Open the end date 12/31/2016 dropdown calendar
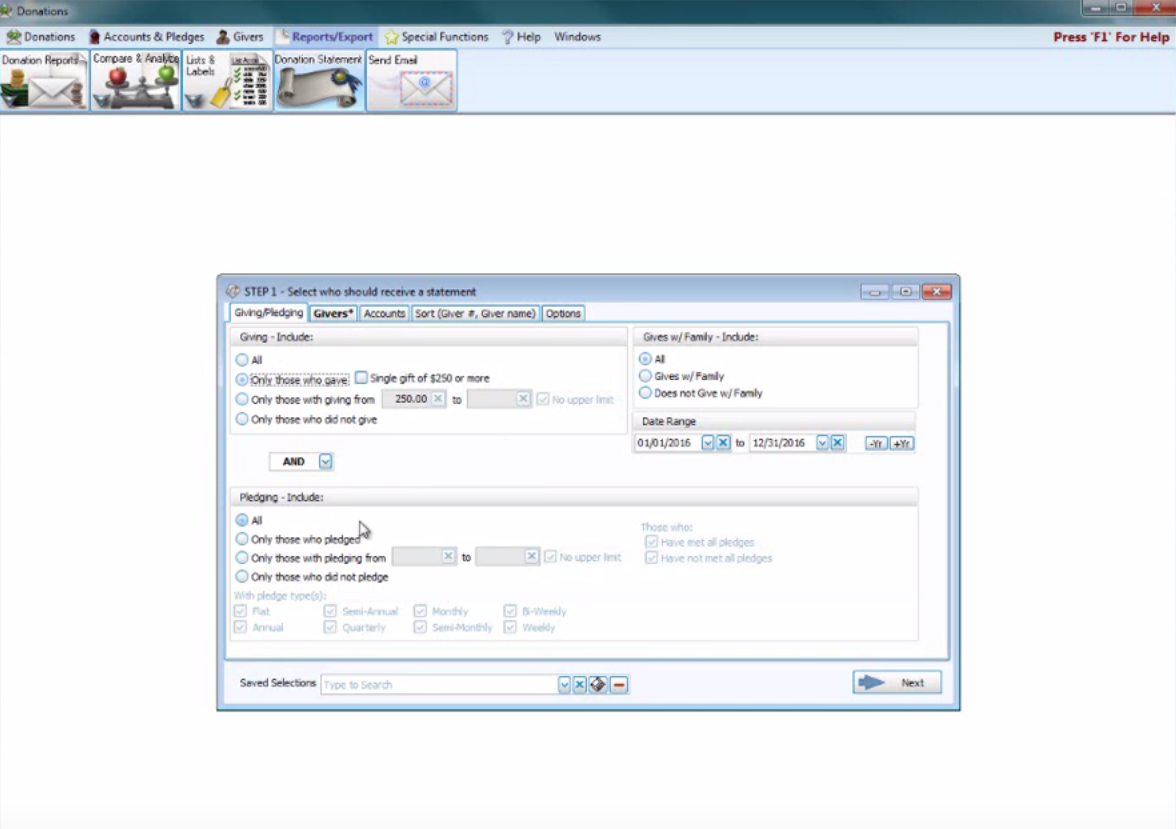This screenshot has height=829, width=1176. 822,443
